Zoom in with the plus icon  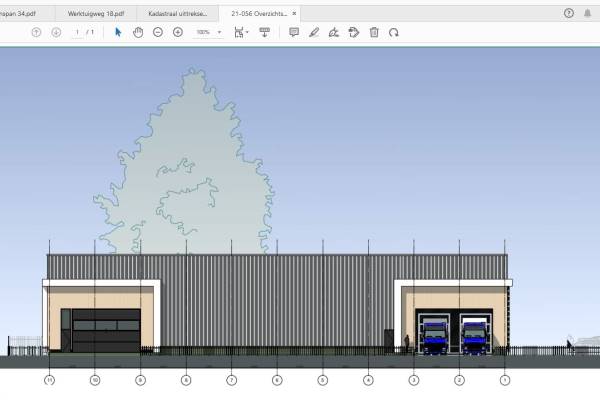click(178, 33)
